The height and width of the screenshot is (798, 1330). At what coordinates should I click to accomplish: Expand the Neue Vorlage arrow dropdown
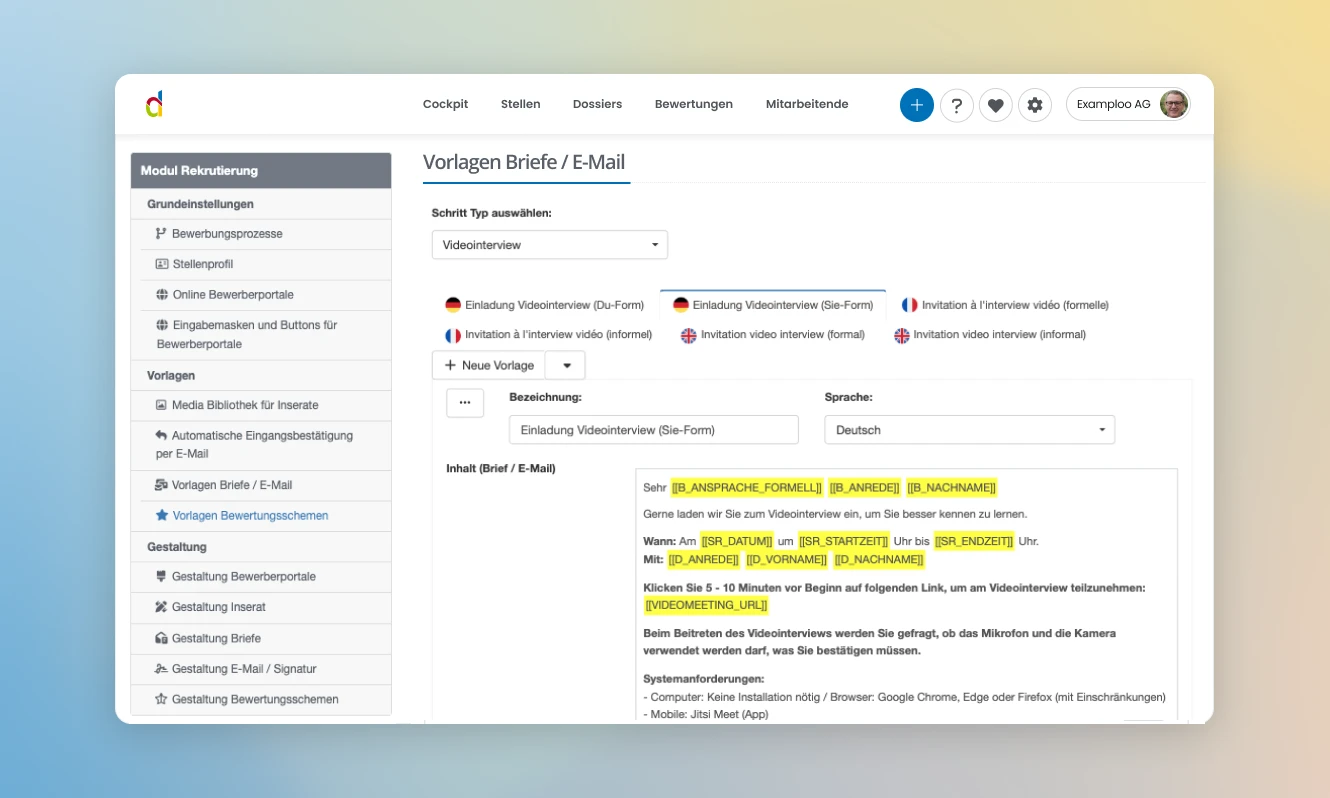[x=567, y=365]
